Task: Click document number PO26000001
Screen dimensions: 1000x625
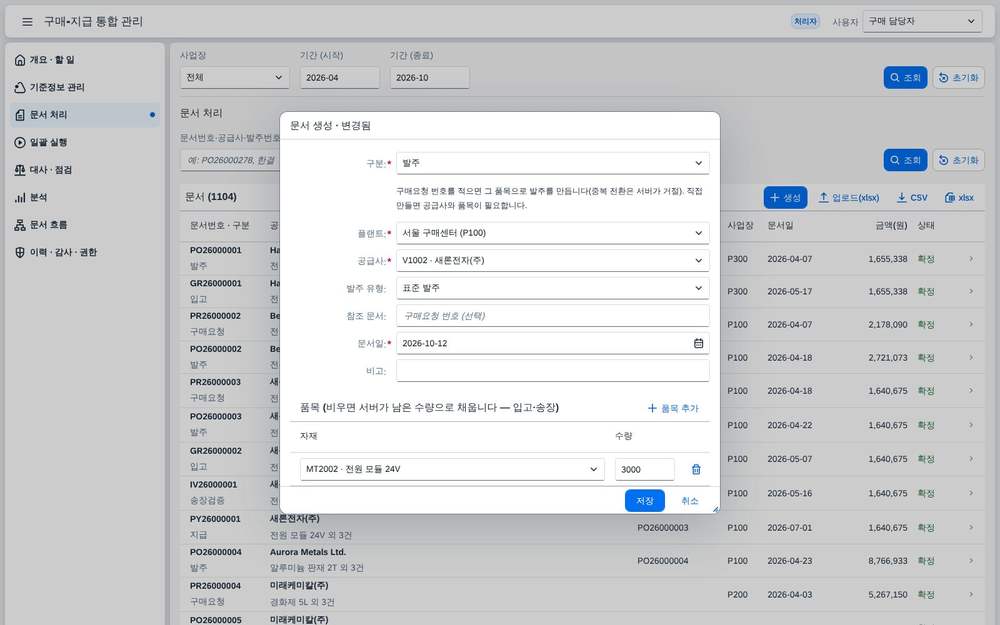Action: coord(216,251)
